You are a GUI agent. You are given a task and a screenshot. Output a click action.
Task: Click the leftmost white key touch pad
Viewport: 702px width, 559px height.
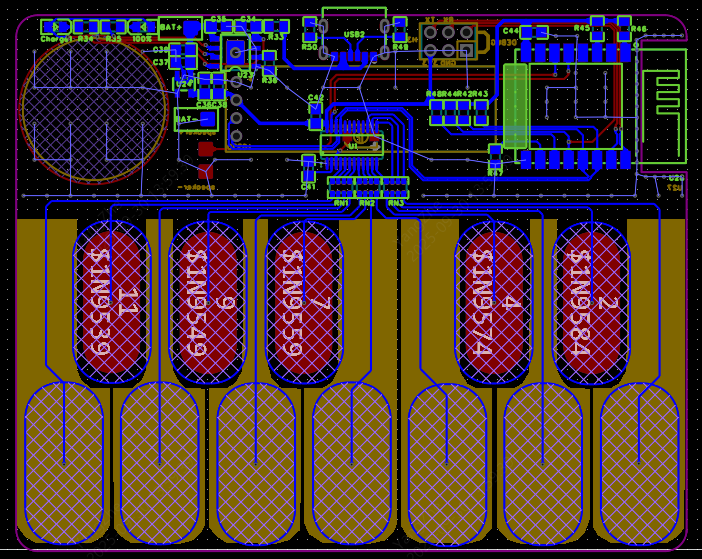(x=64, y=462)
